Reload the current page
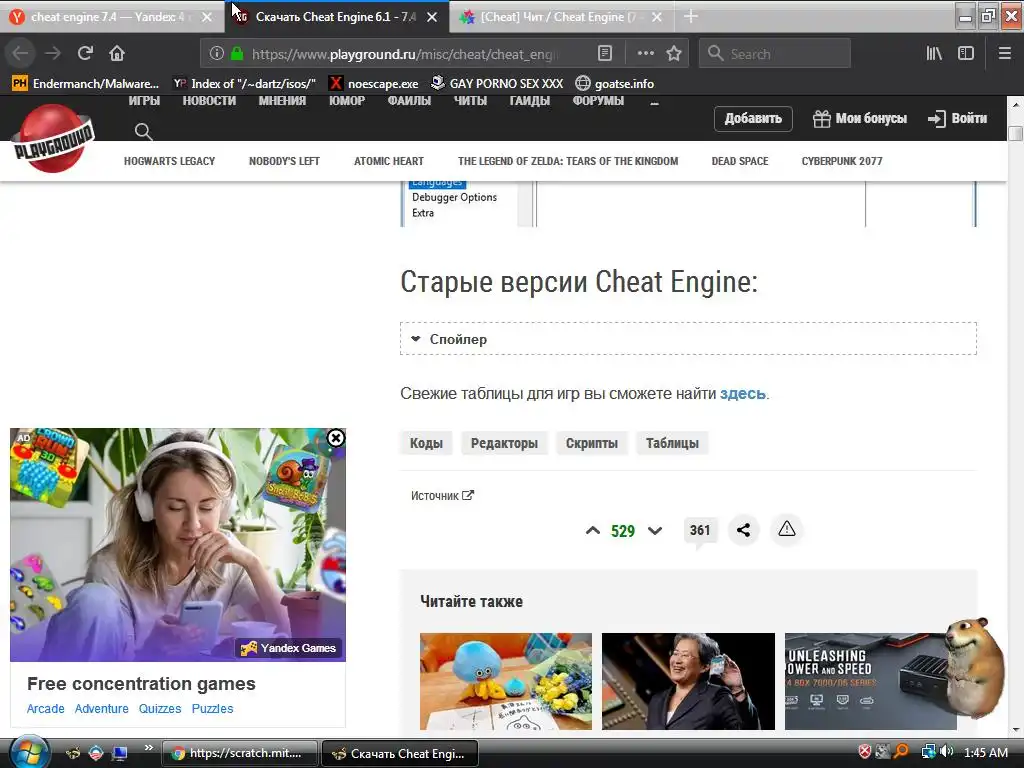The height and width of the screenshot is (768, 1024). click(x=85, y=54)
